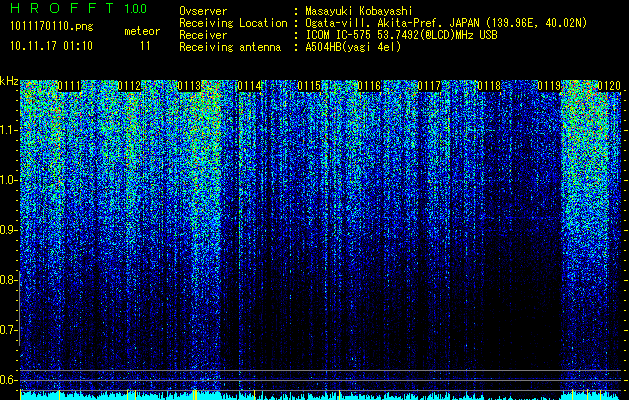Select the observer name Masayuki Kobayashi
This screenshot has width=629, height=400.
(358, 11)
